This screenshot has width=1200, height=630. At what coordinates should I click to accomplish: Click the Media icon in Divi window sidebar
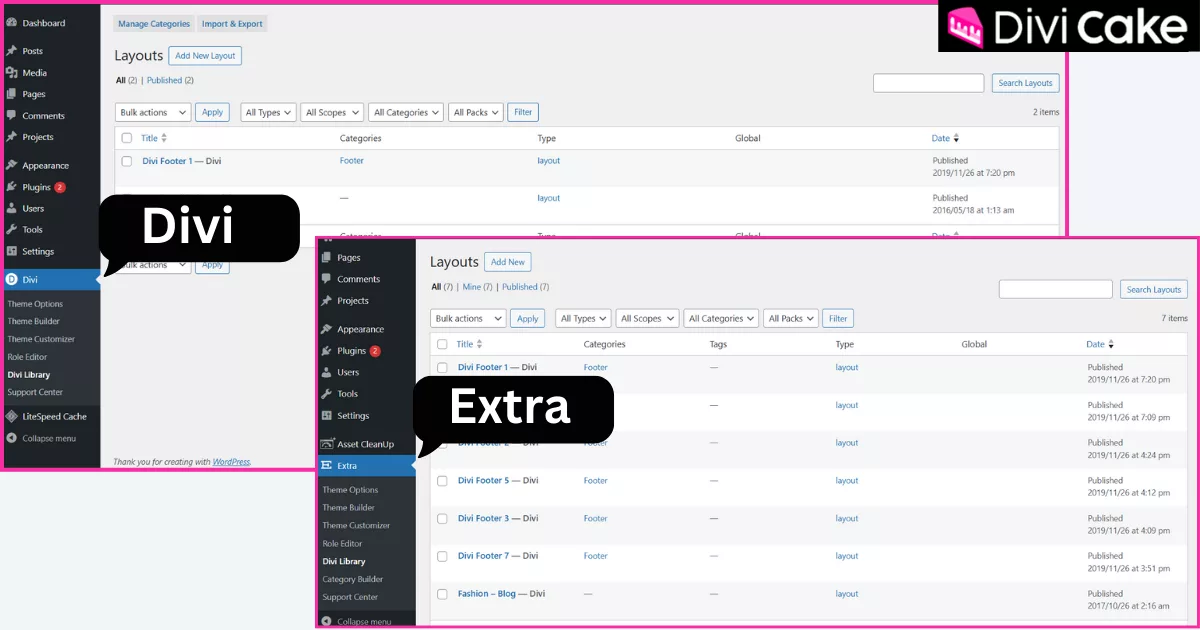pos(12,73)
